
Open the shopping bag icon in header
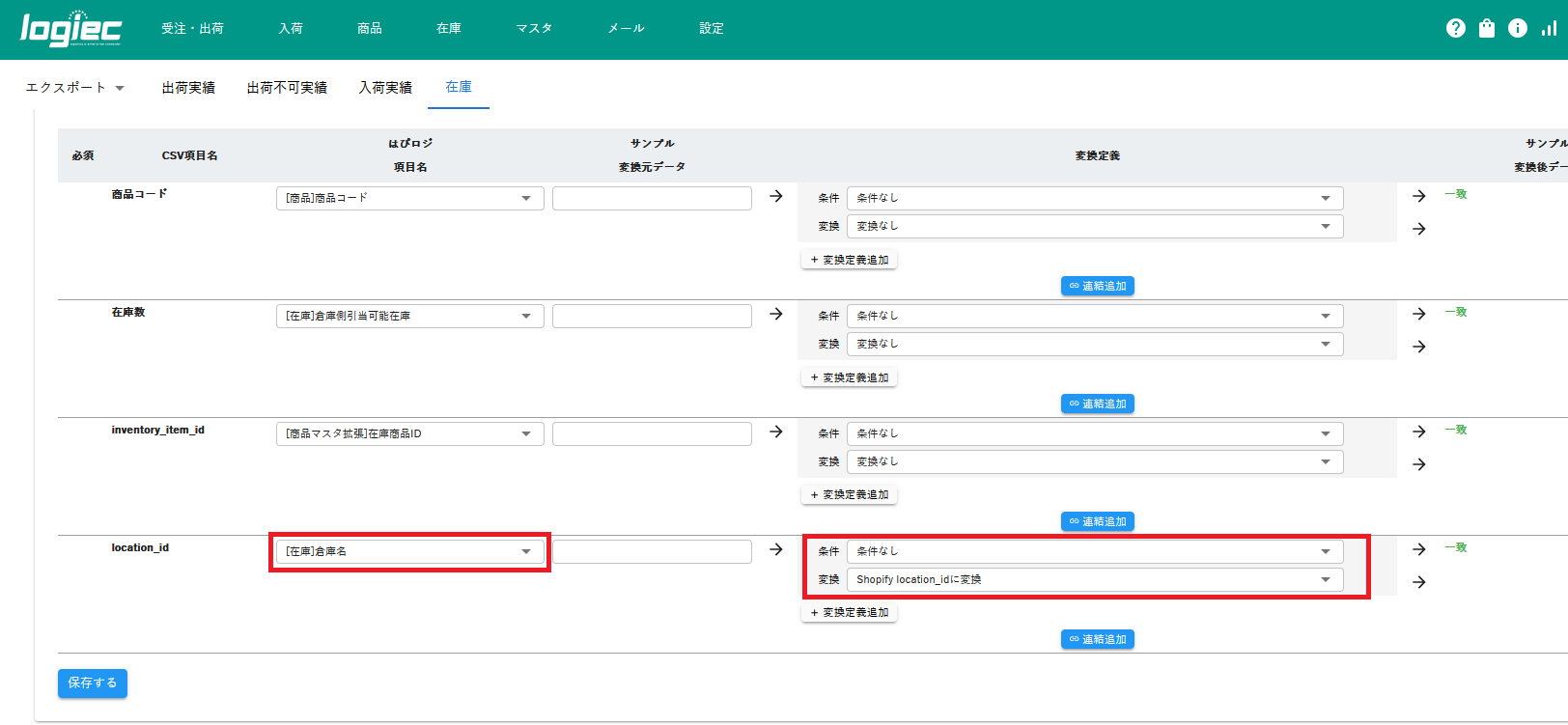[x=1487, y=29]
